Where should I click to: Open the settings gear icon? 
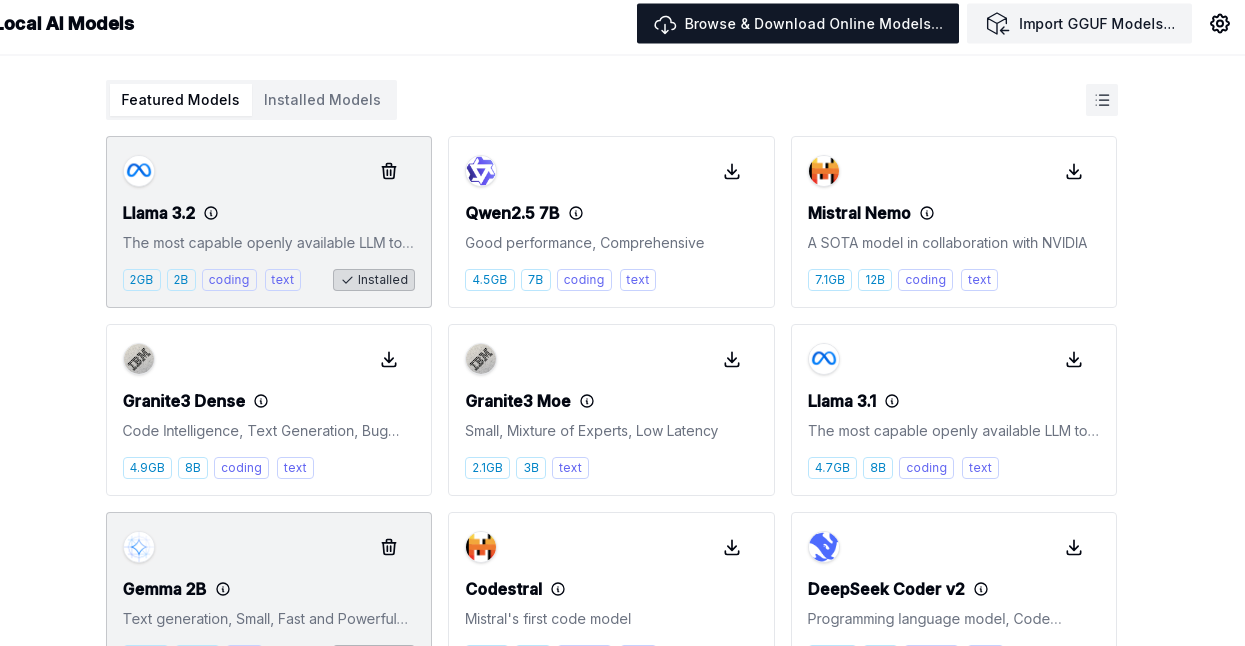click(x=1220, y=23)
